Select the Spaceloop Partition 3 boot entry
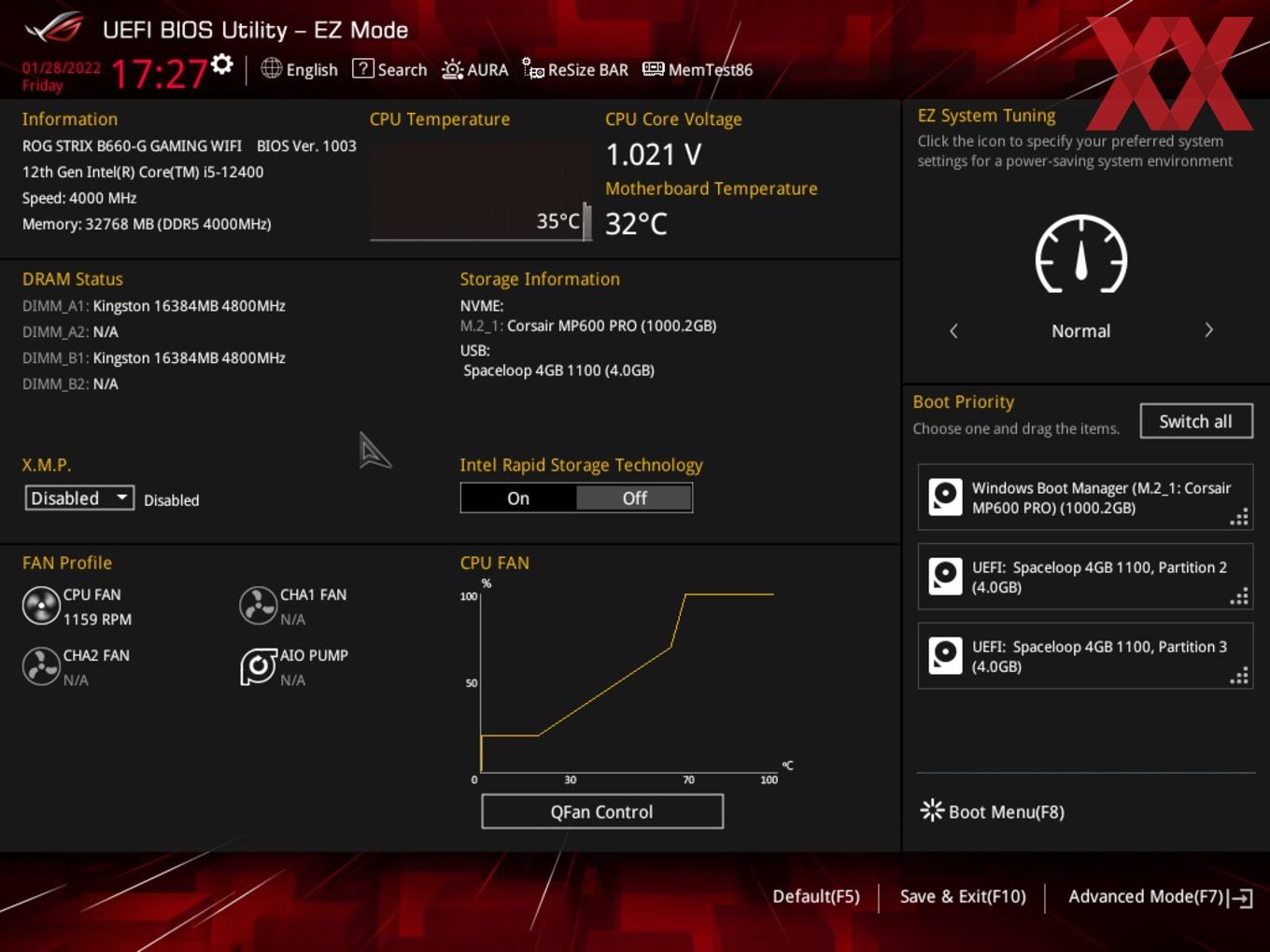 pos(1085,656)
